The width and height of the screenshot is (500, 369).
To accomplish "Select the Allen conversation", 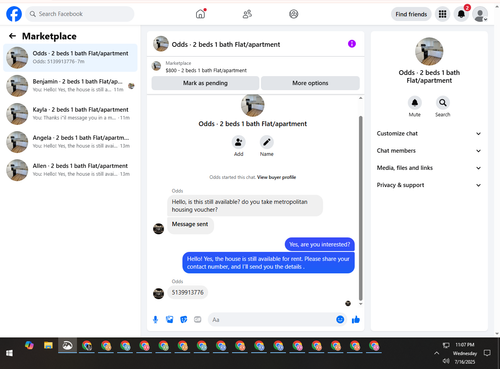I will [70, 170].
